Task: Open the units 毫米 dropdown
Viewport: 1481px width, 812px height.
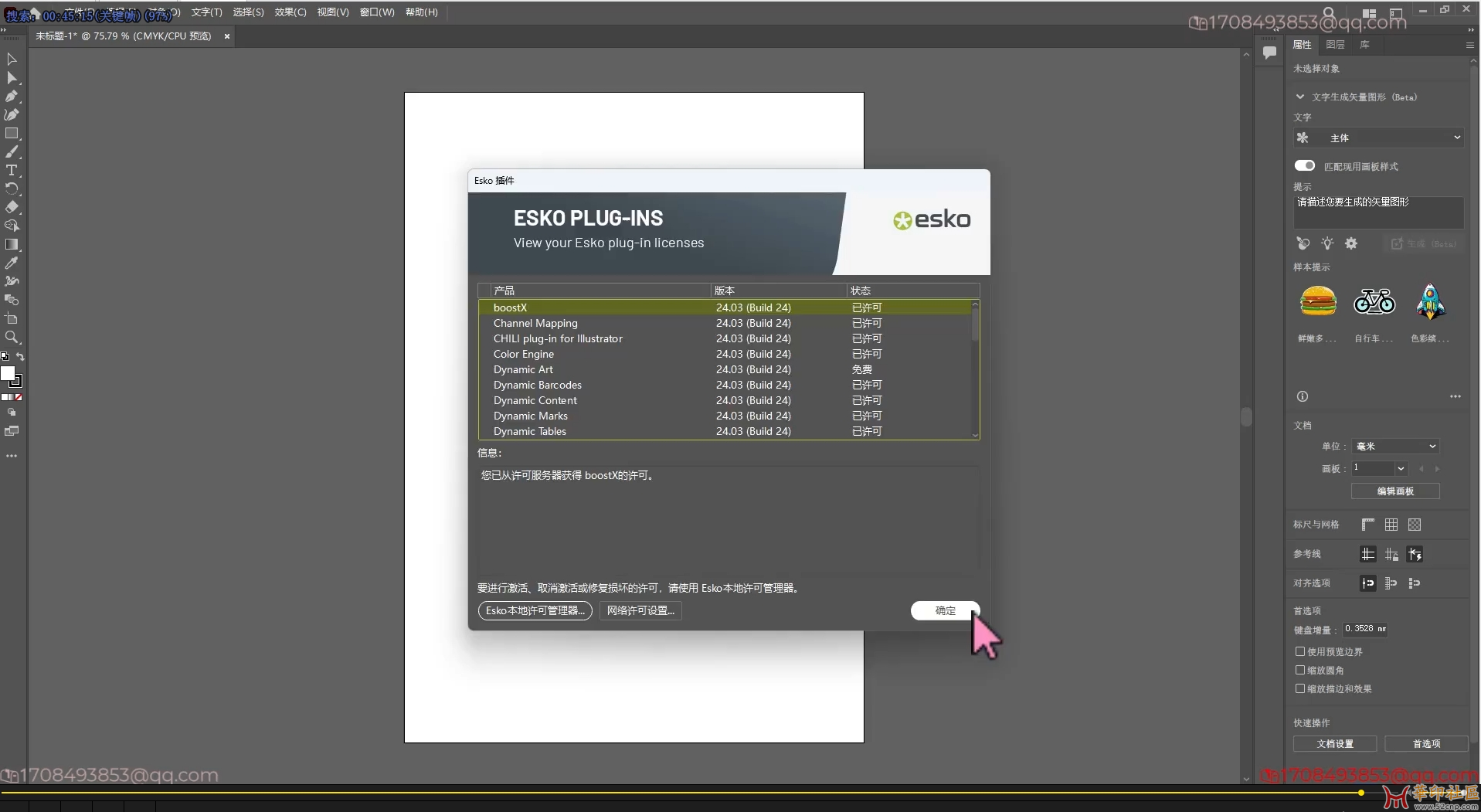Action: (1396, 446)
